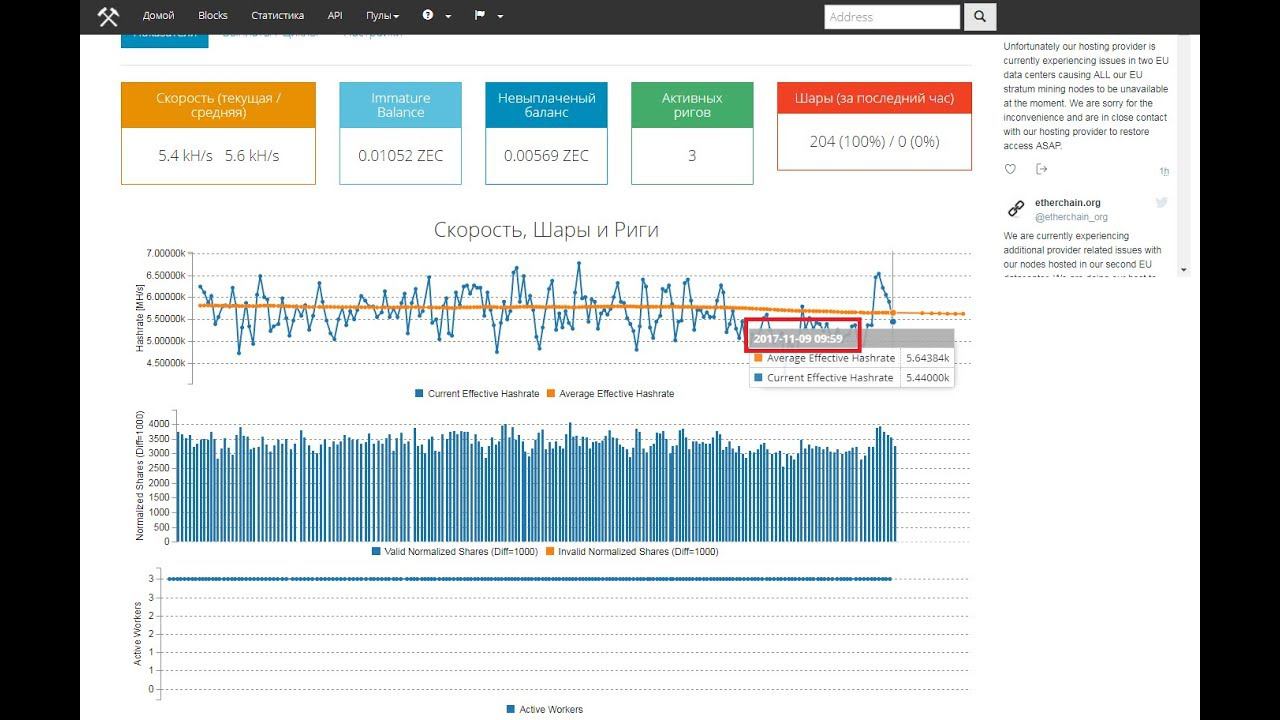Open the Статистика menu item

click(278, 16)
